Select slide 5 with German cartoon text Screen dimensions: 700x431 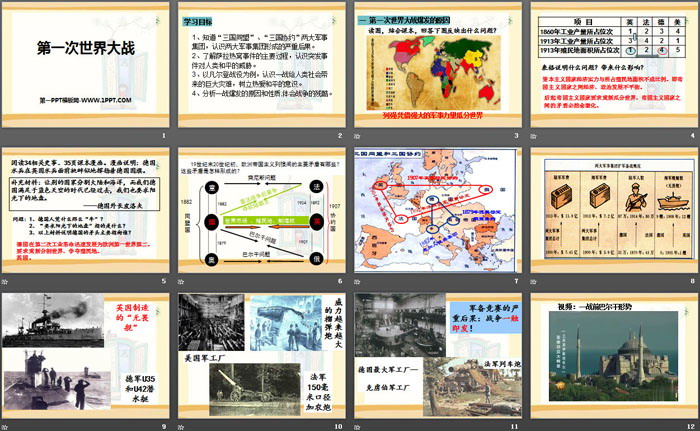pyautogui.click(x=86, y=210)
